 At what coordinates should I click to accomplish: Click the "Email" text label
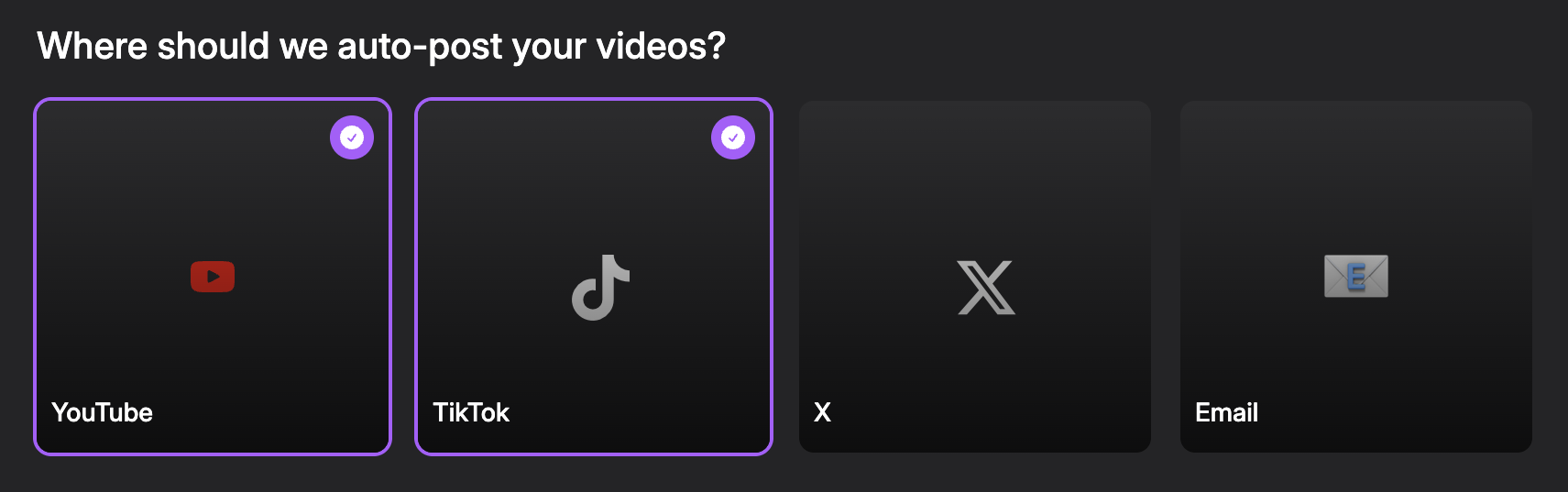pyautogui.click(x=1226, y=413)
